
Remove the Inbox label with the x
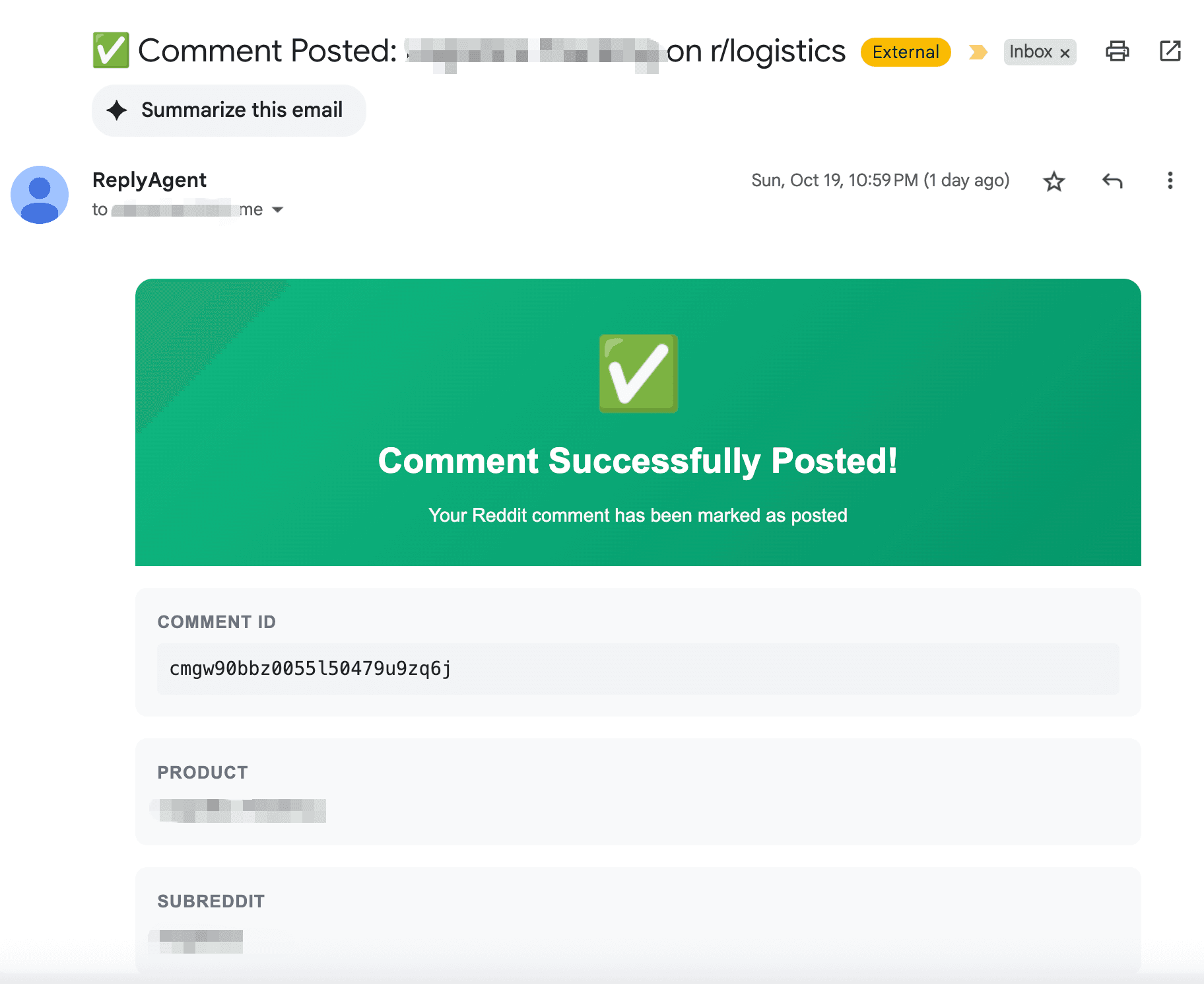pos(1064,52)
